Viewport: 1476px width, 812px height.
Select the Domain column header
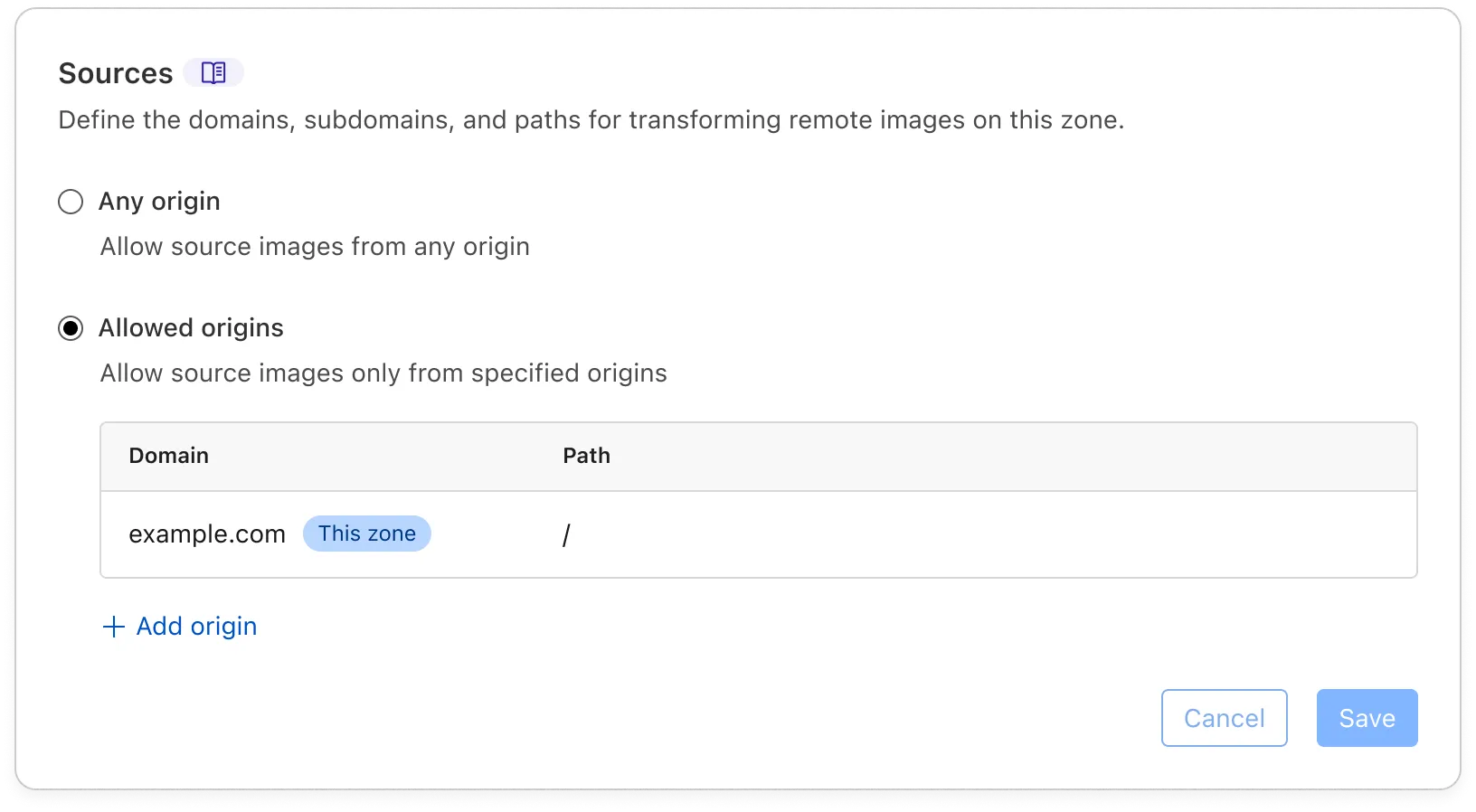point(168,456)
